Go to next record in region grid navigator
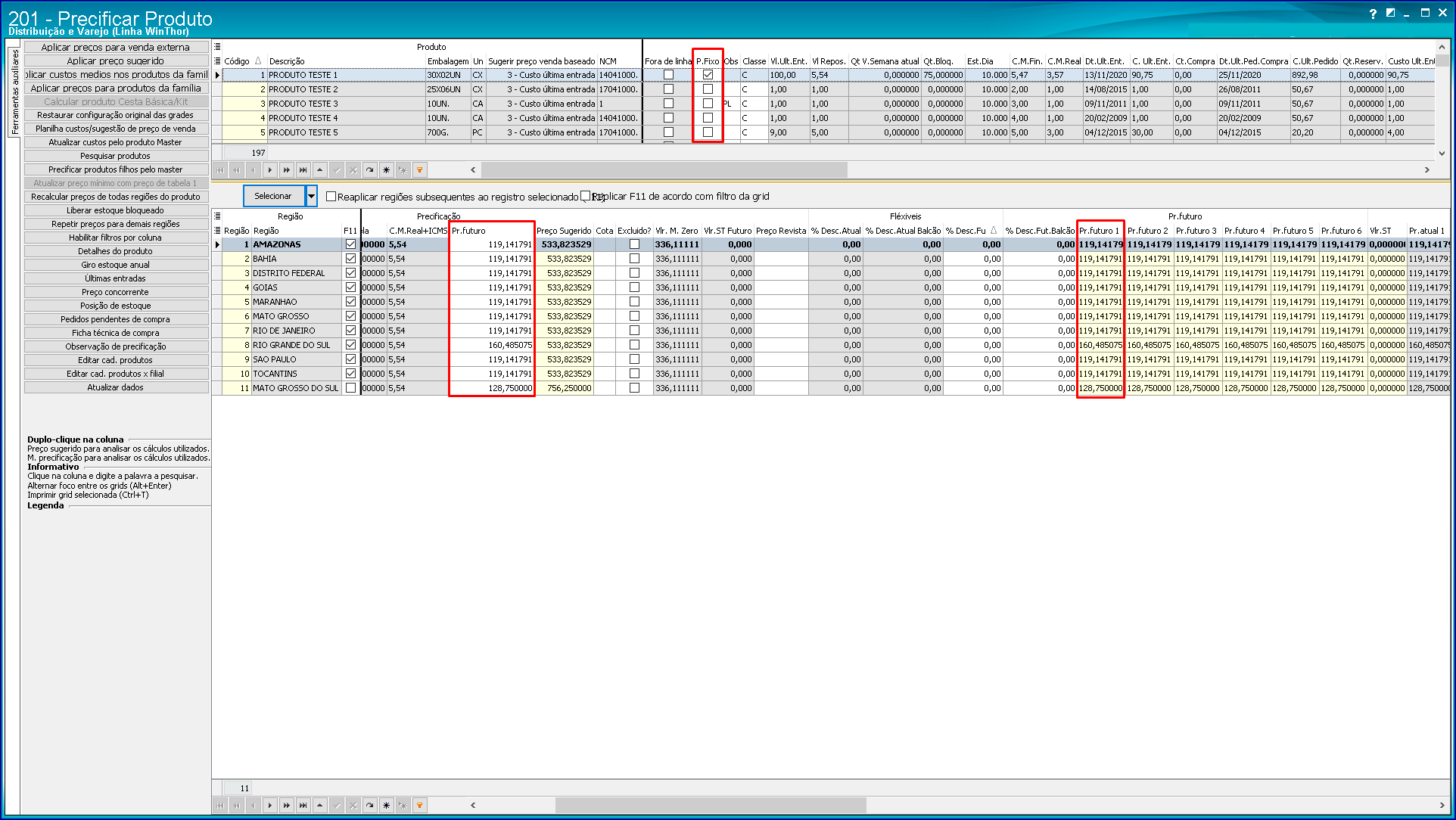The image size is (1456, 820). click(270, 806)
